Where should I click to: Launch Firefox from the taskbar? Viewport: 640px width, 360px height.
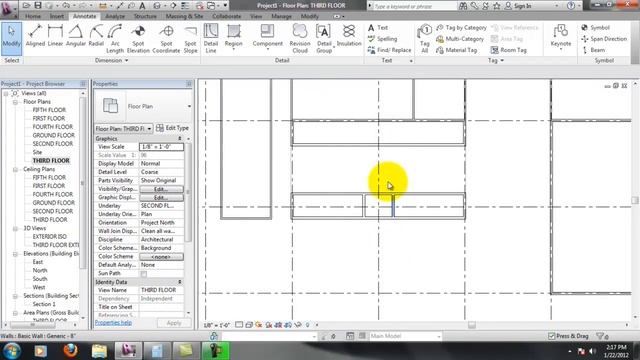(70, 351)
